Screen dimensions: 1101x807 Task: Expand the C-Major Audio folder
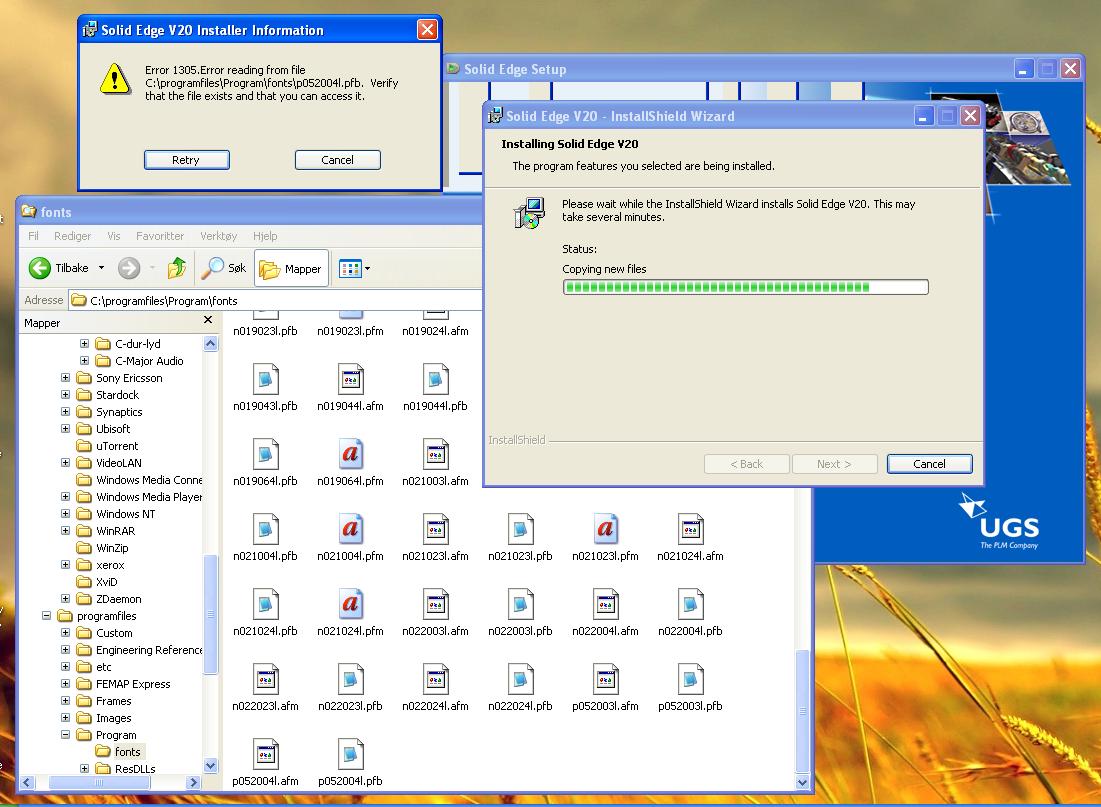84,360
